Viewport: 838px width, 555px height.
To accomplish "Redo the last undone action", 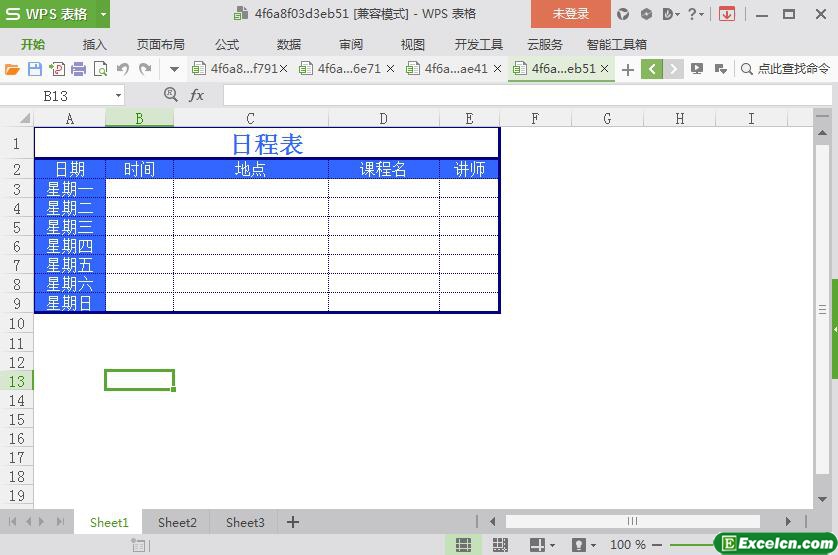I will coord(145,69).
